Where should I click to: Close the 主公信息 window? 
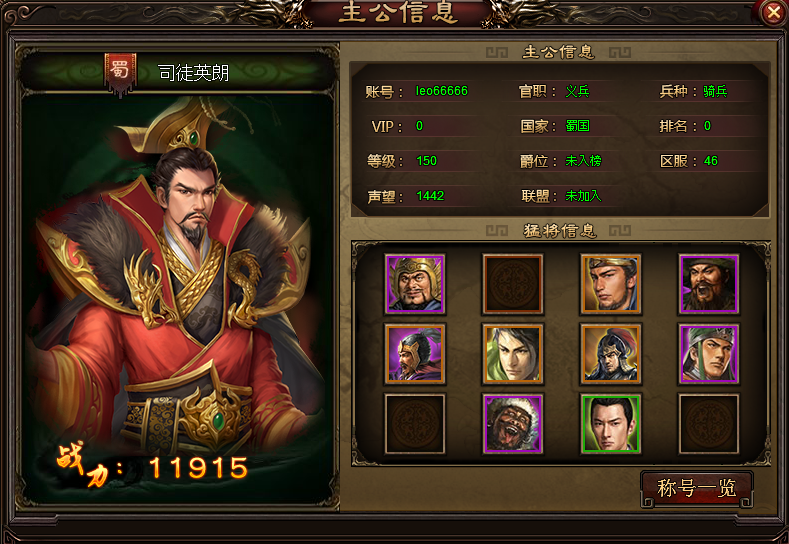(773, 12)
